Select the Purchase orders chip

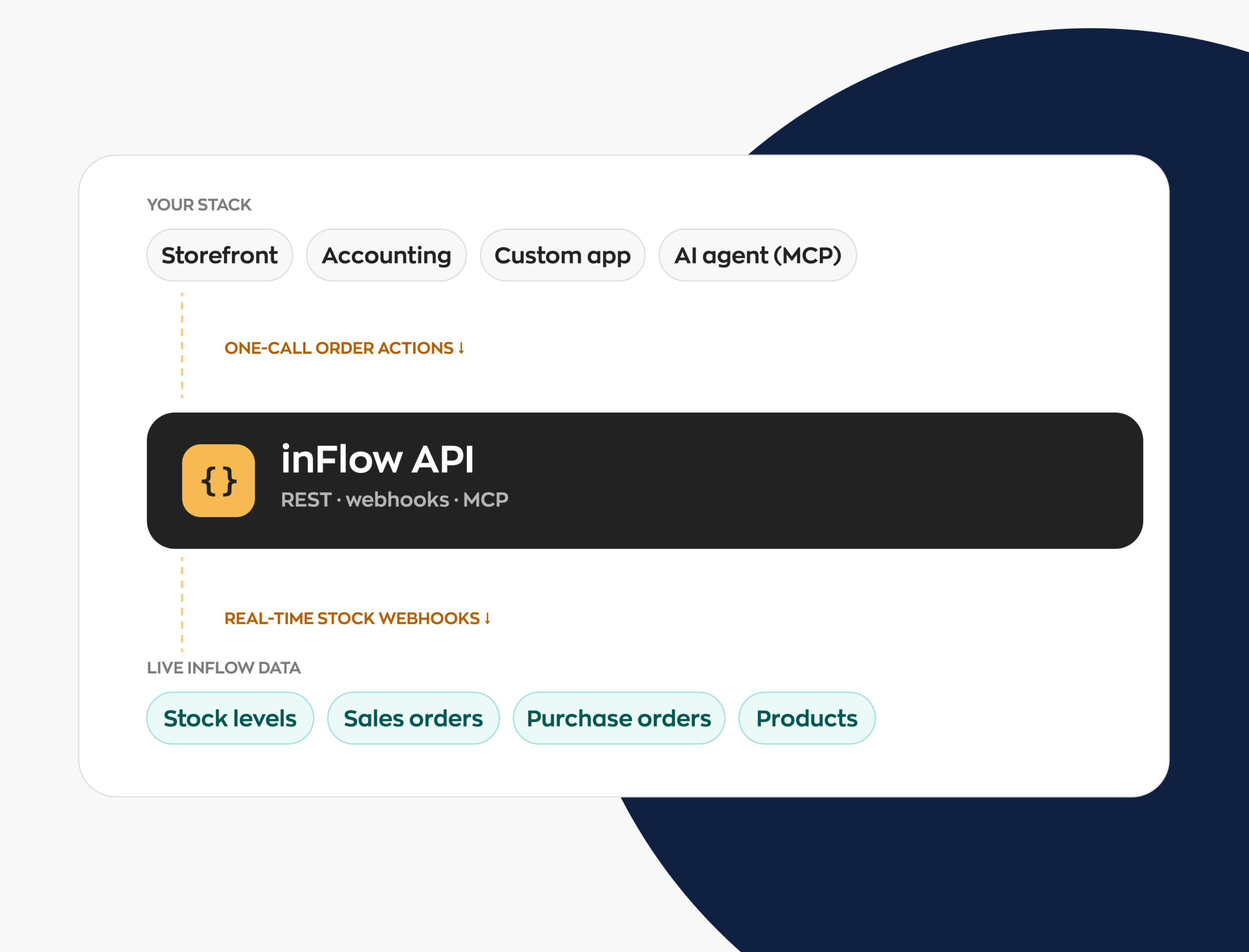point(619,718)
